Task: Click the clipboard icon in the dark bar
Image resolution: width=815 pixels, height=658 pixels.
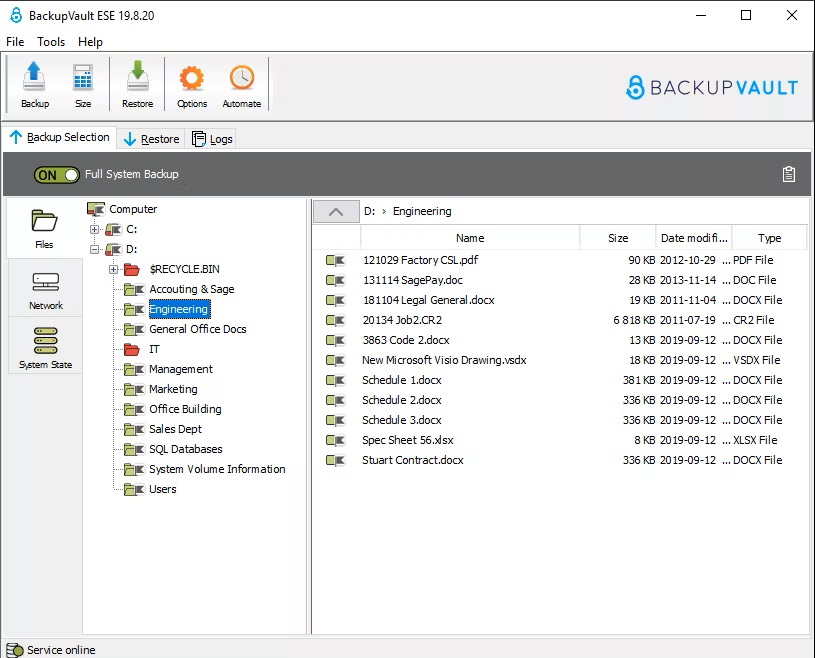Action: tap(788, 174)
